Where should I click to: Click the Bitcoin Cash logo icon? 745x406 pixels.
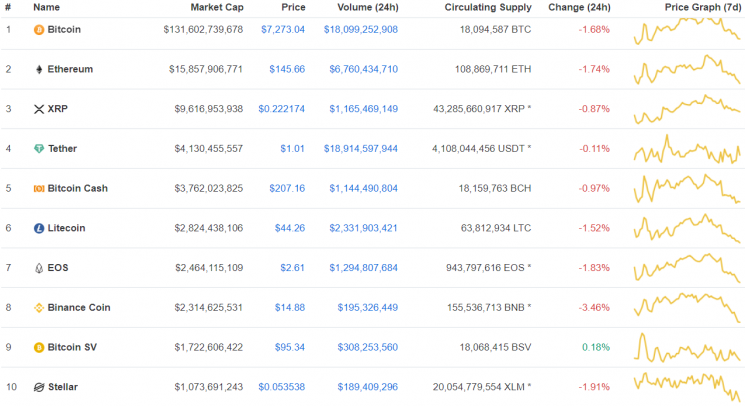(39, 189)
